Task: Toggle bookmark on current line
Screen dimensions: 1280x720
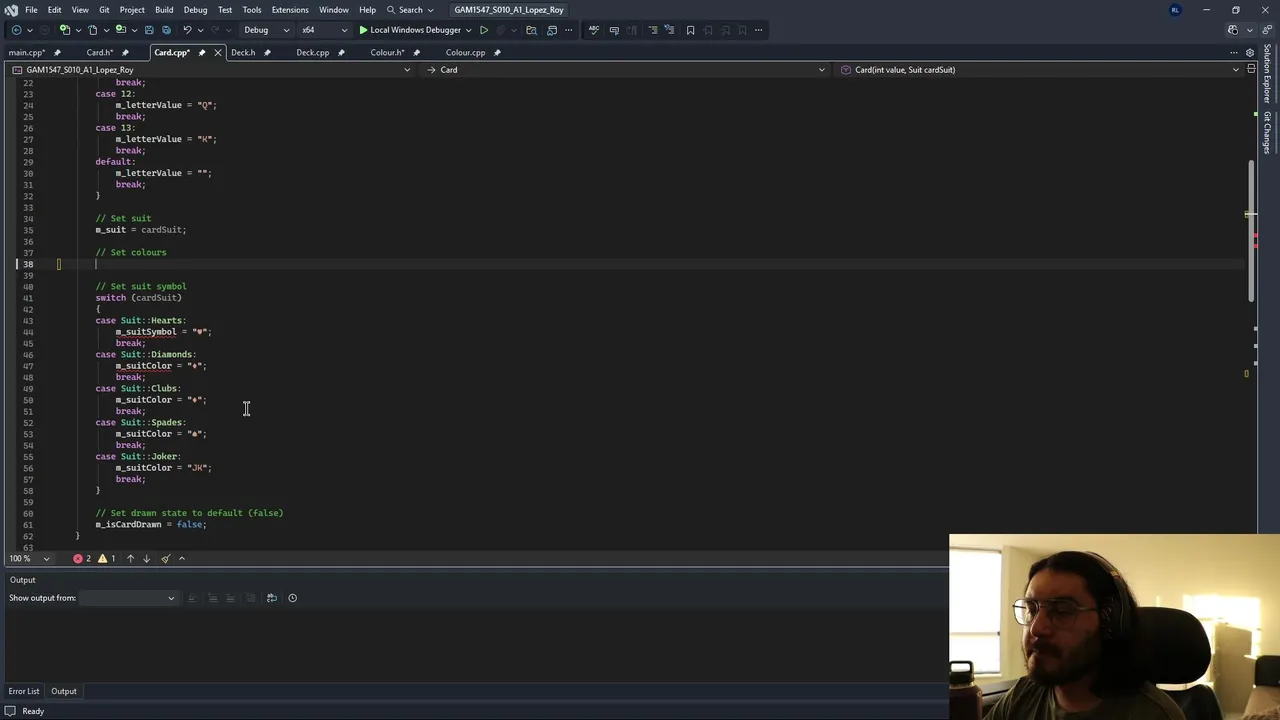Action: (x=690, y=30)
